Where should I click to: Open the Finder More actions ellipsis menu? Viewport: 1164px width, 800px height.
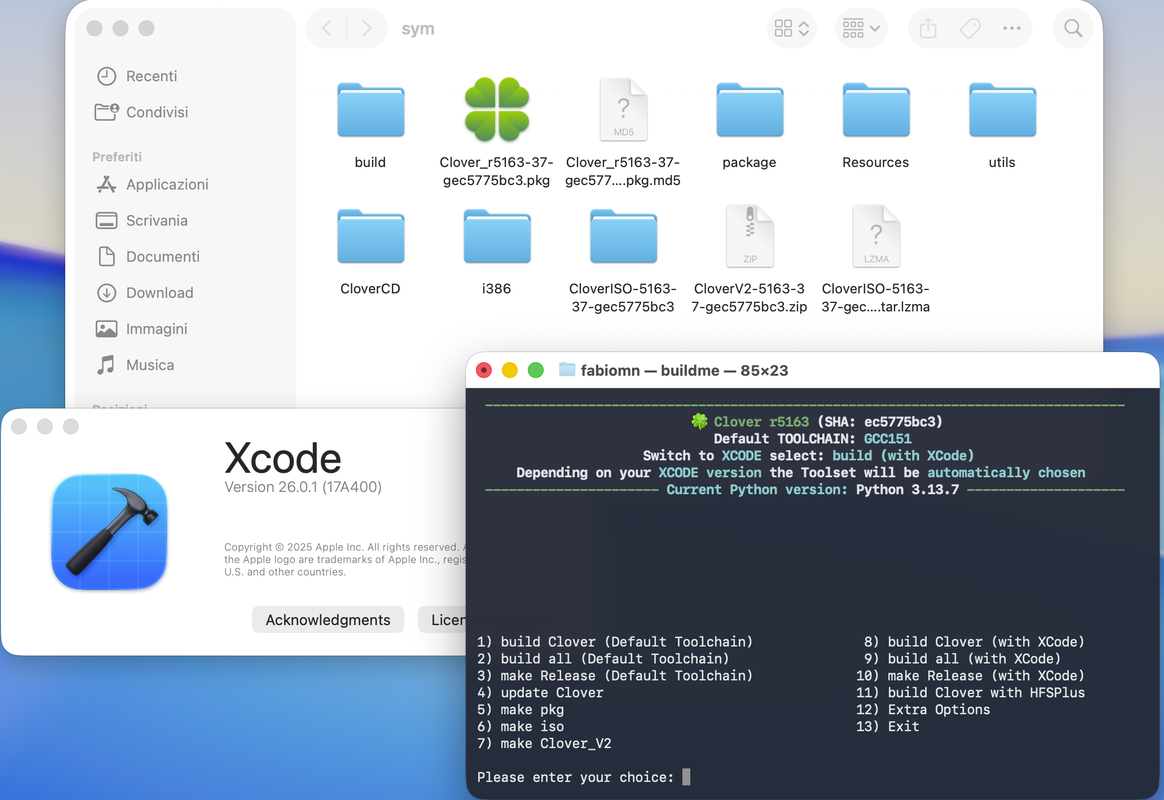click(1012, 28)
